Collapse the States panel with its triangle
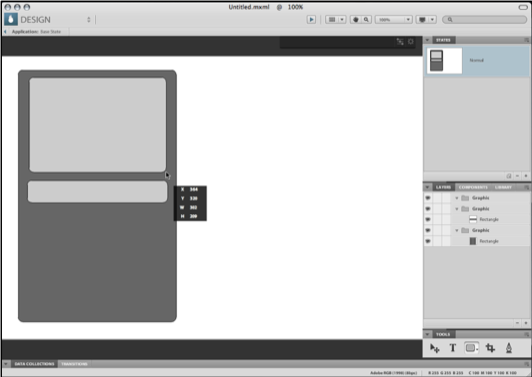The width and height of the screenshot is (532, 377). click(x=427, y=40)
